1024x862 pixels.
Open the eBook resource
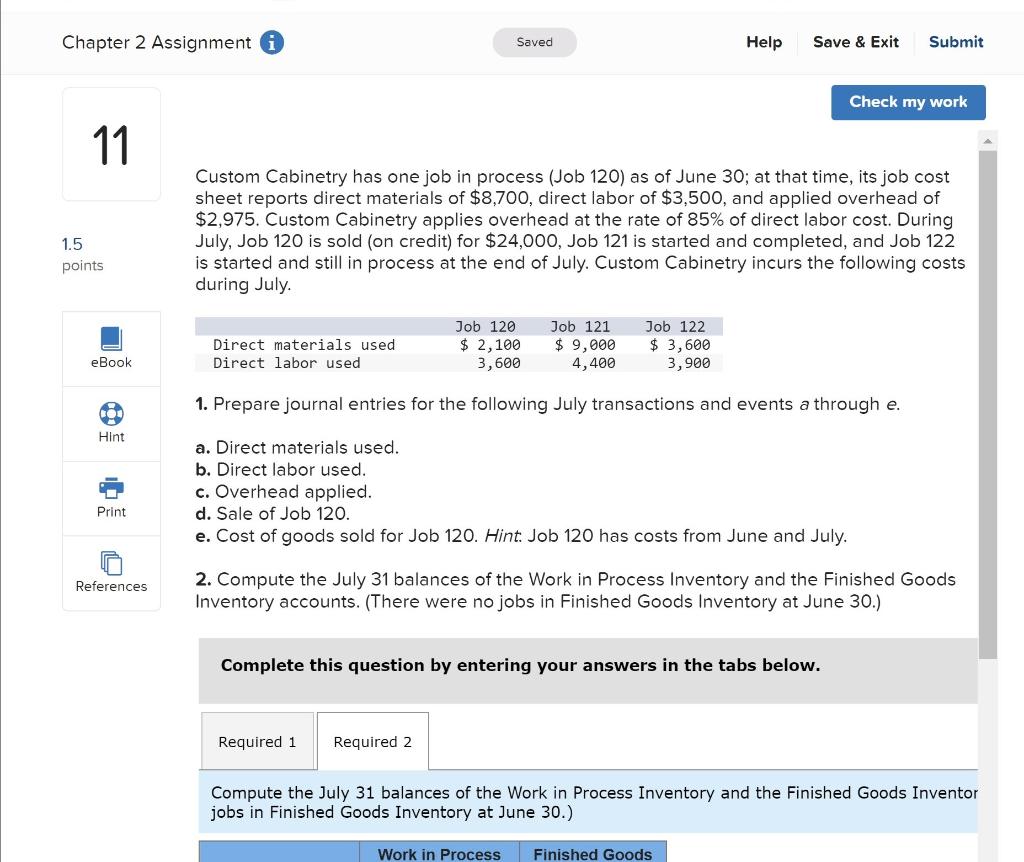coord(110,347)
